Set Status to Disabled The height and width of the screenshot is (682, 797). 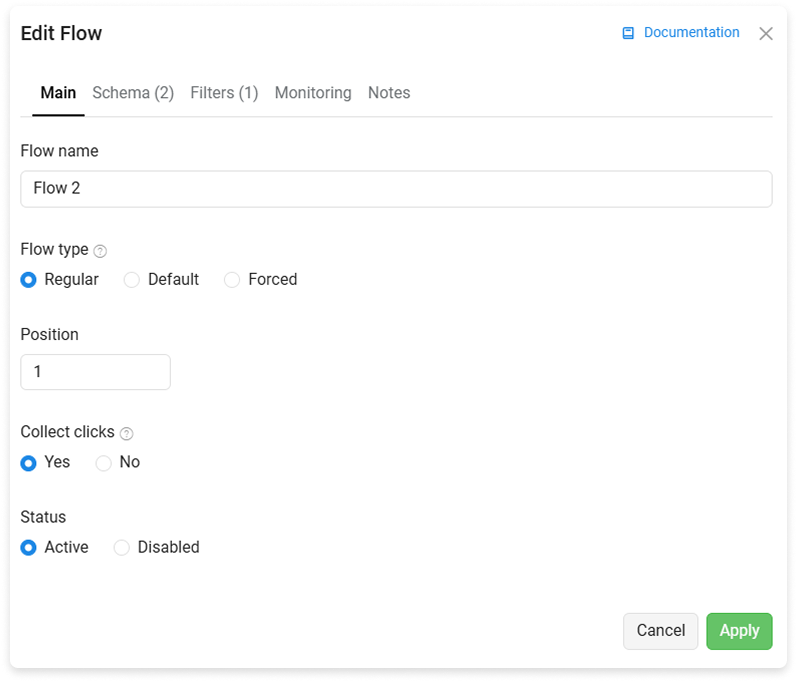(121, 548)
